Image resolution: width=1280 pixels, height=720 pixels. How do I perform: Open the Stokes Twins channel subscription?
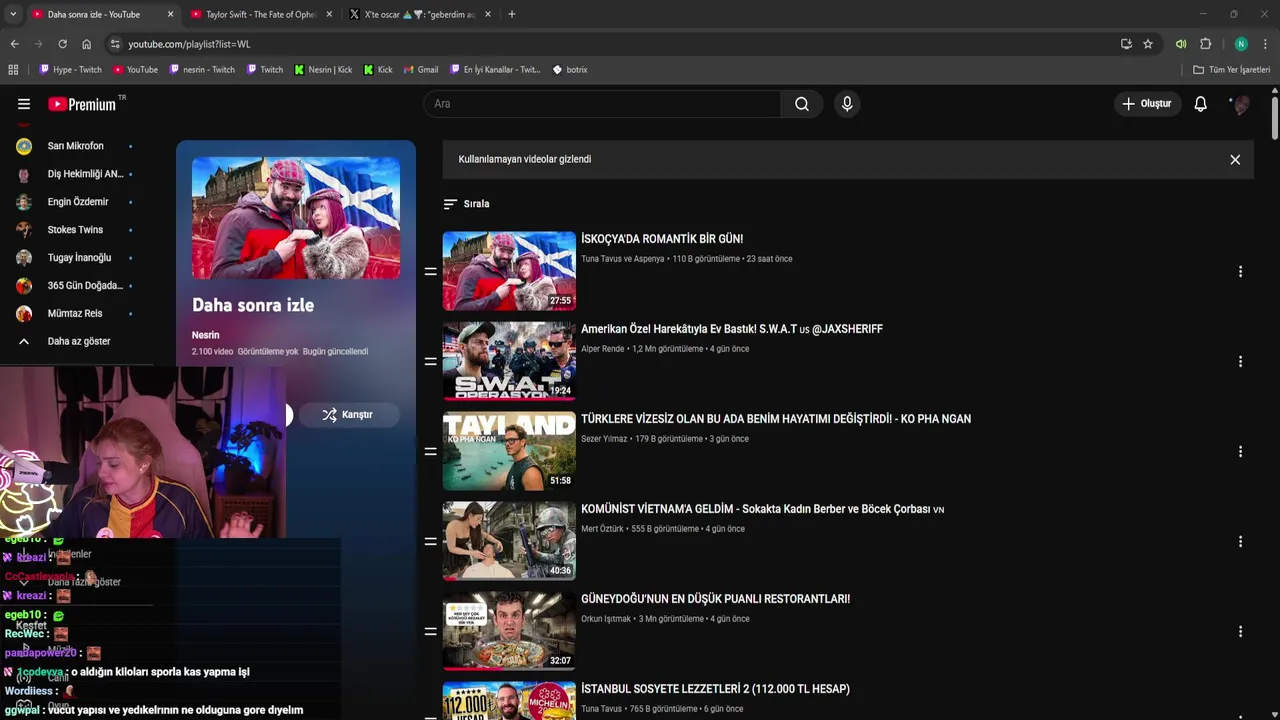pos(76,230)
